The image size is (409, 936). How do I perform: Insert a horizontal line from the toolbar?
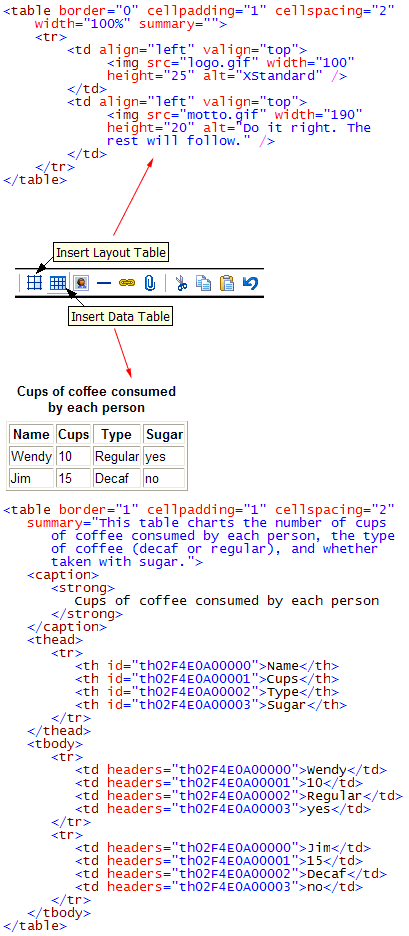(x=104, y=283)
